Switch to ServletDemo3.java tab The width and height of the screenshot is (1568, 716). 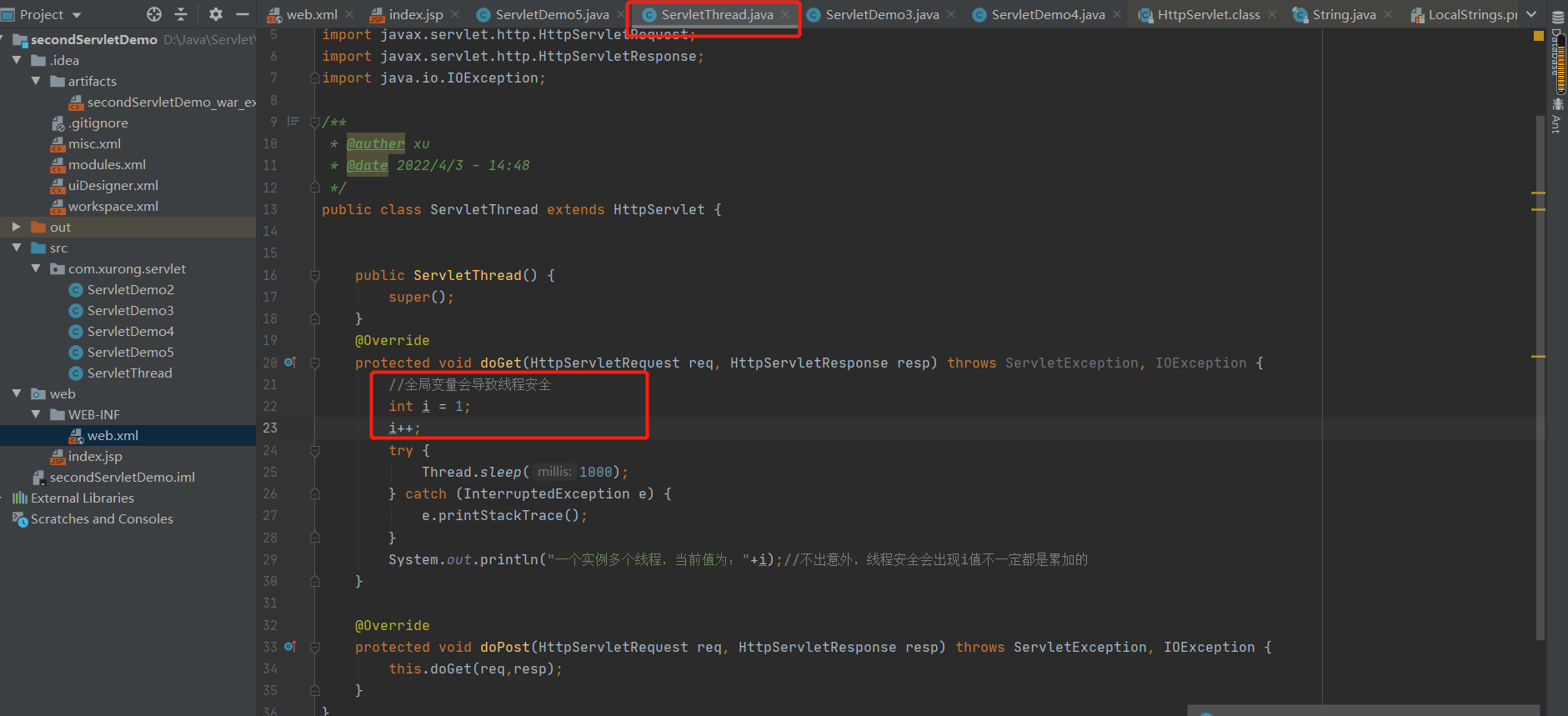click(x=882, y=14)
